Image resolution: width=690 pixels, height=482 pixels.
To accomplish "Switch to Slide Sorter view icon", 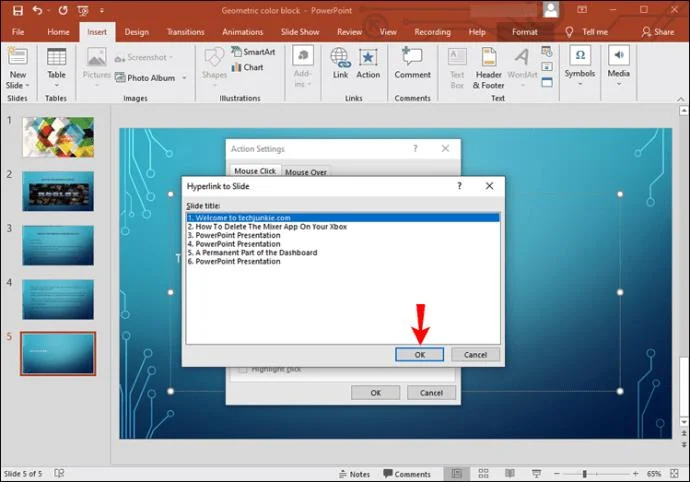I will click(x=483, y=474).
